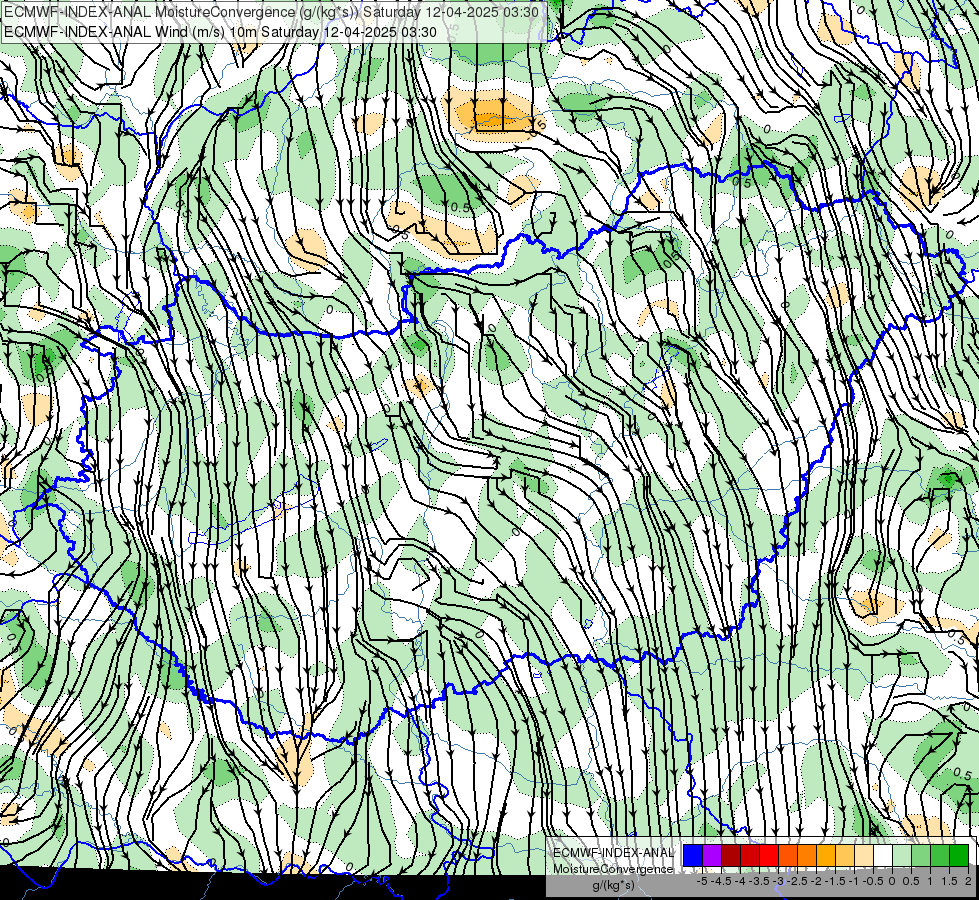Click the '-2' legend tick label
979x900 pixels.
point(815,881)
